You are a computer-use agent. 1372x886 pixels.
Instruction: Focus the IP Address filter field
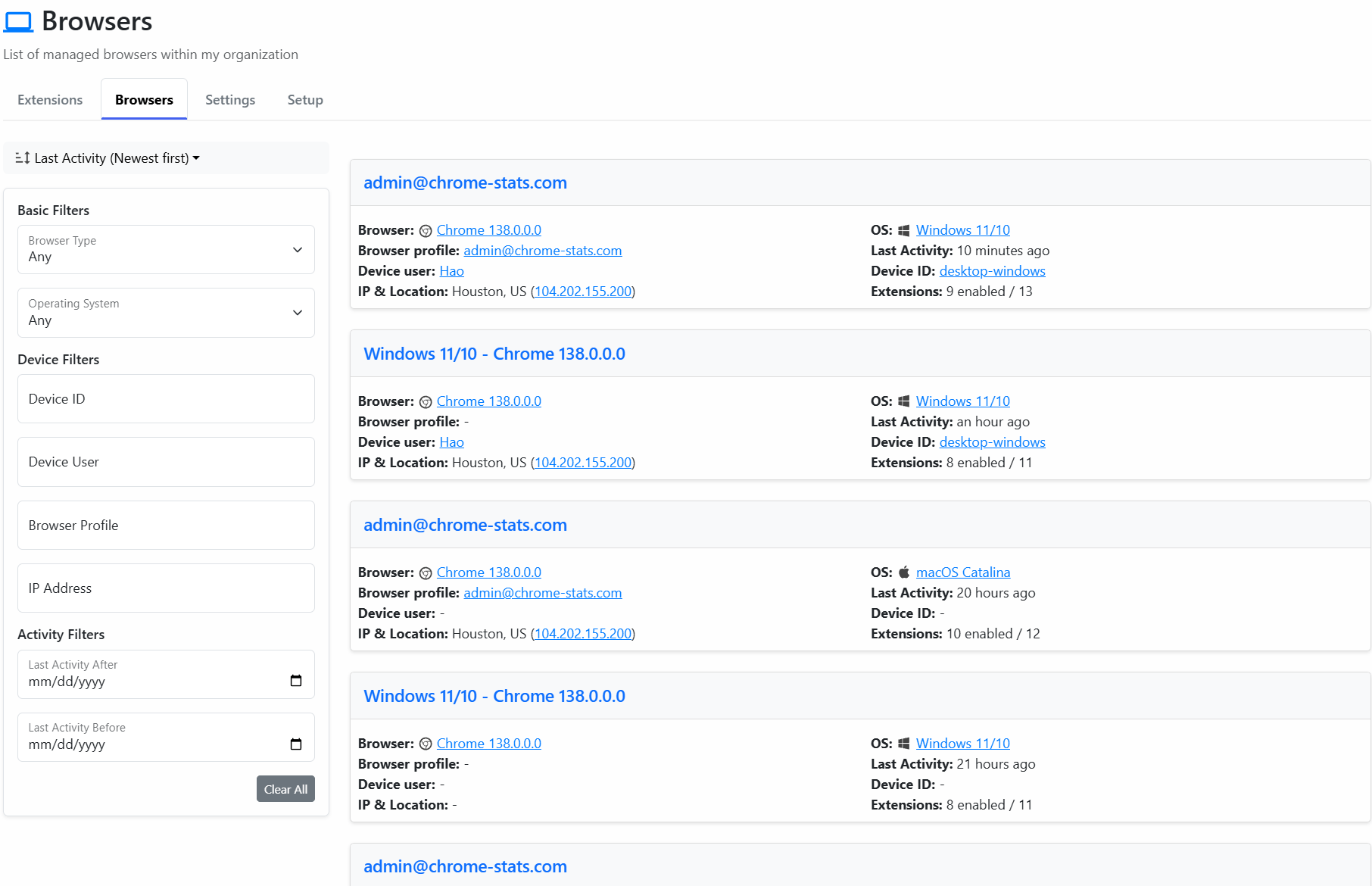(x=166, y=588)
